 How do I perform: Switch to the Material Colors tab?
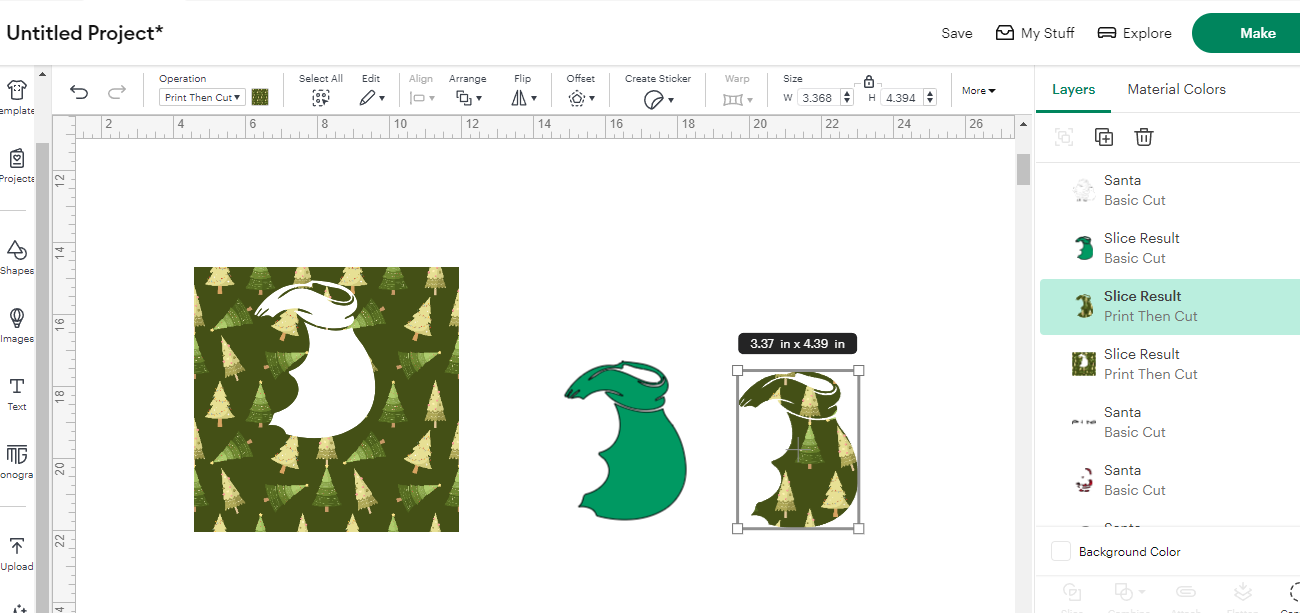(x=1176, y=89)
